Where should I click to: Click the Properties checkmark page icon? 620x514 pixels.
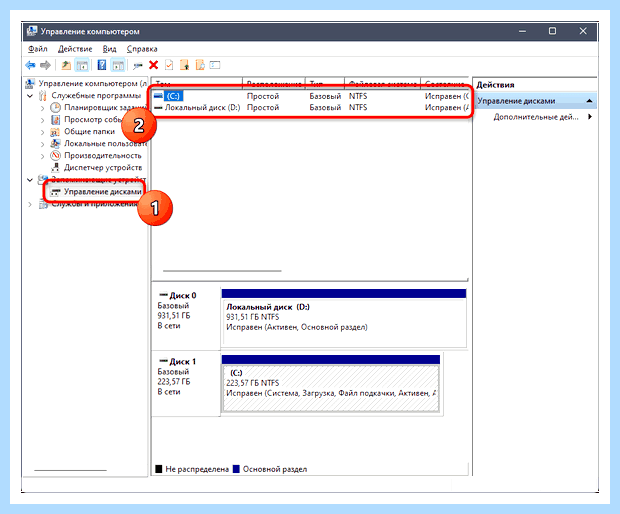169,65
